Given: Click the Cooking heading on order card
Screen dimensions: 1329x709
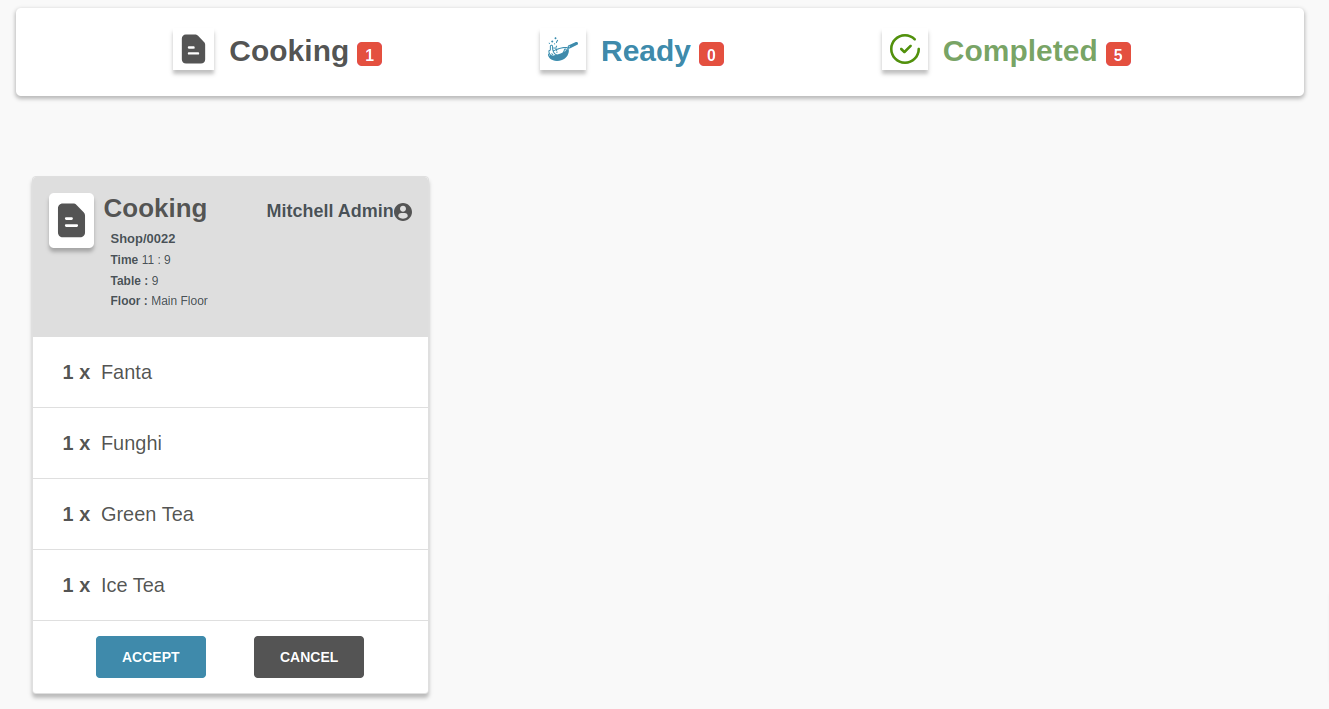Looking at the screenshot, I should coord(155,208).
